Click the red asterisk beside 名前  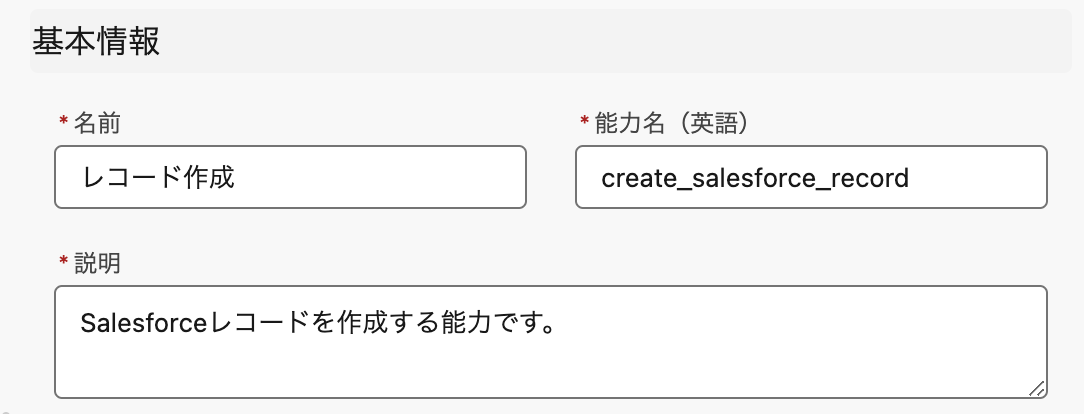64,123
